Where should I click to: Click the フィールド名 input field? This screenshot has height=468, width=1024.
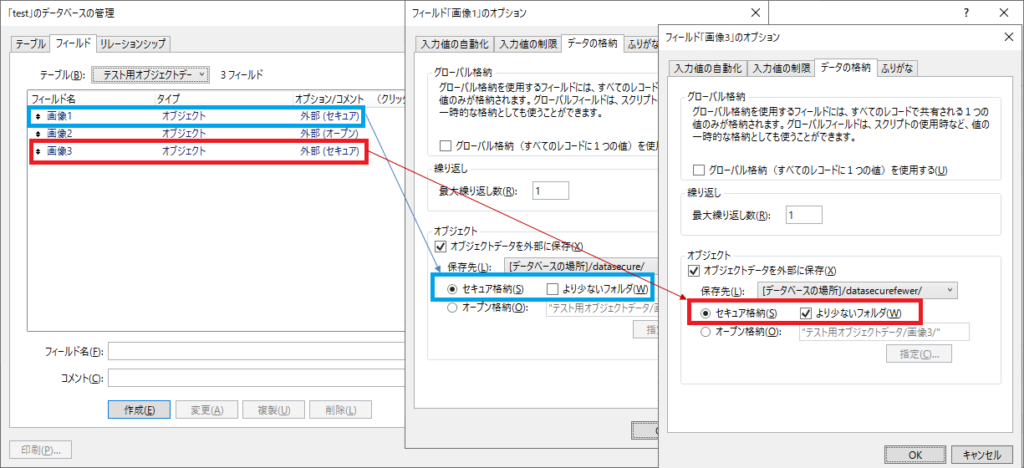click(x=257, y=351)
